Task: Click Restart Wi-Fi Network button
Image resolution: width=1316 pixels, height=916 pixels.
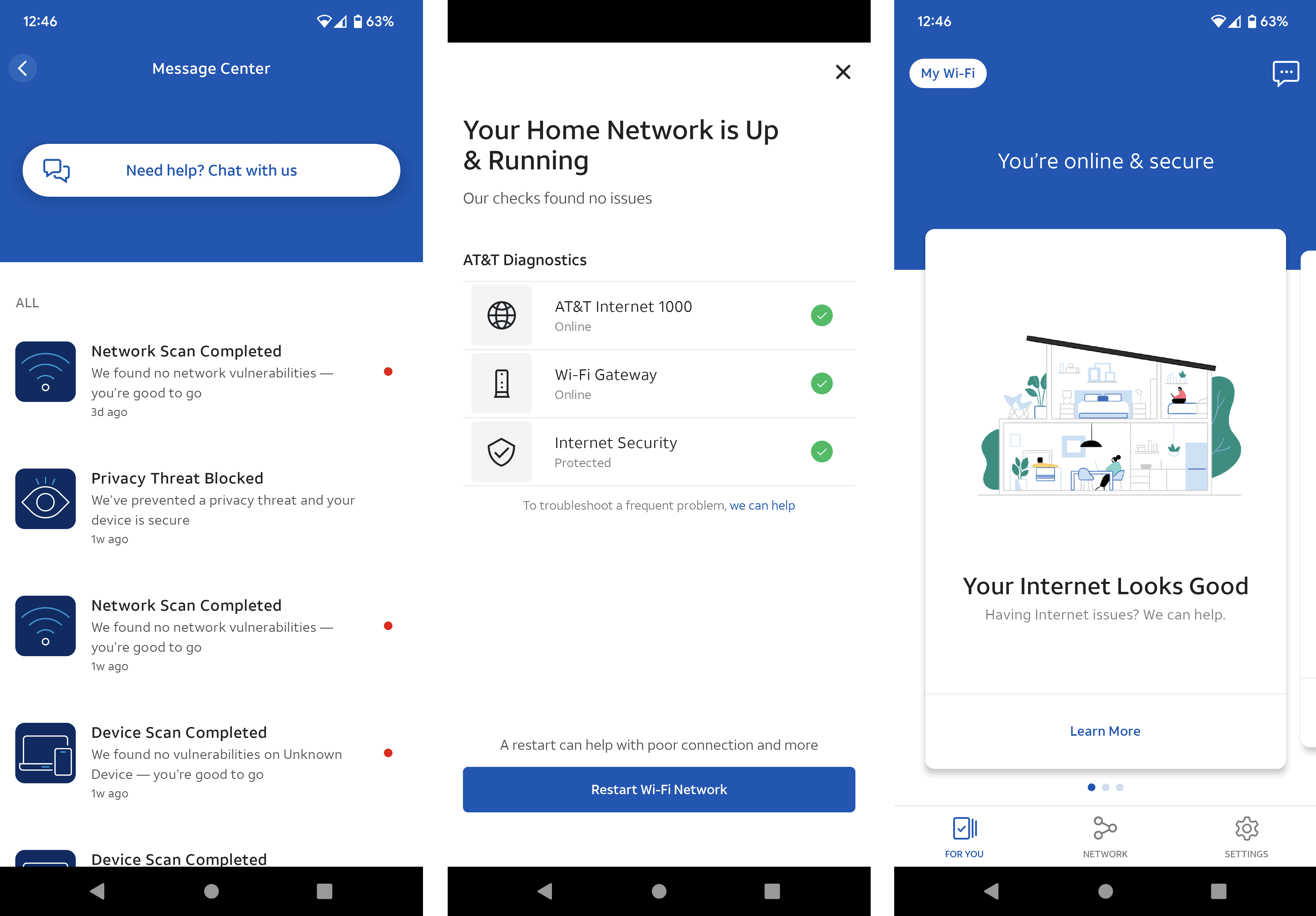Action: [x=659, y=789]
